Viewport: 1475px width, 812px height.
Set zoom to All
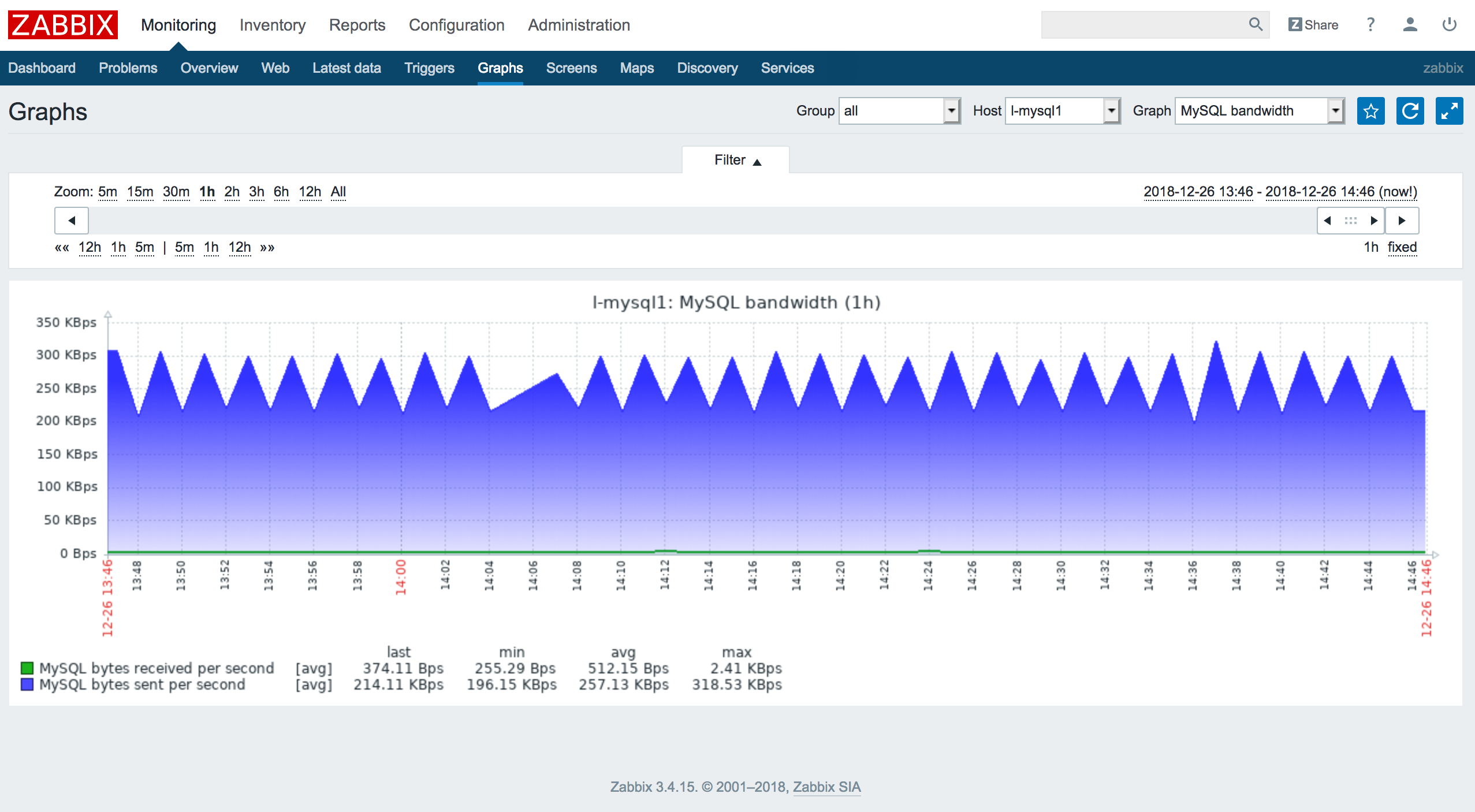[x=338, y=192]
